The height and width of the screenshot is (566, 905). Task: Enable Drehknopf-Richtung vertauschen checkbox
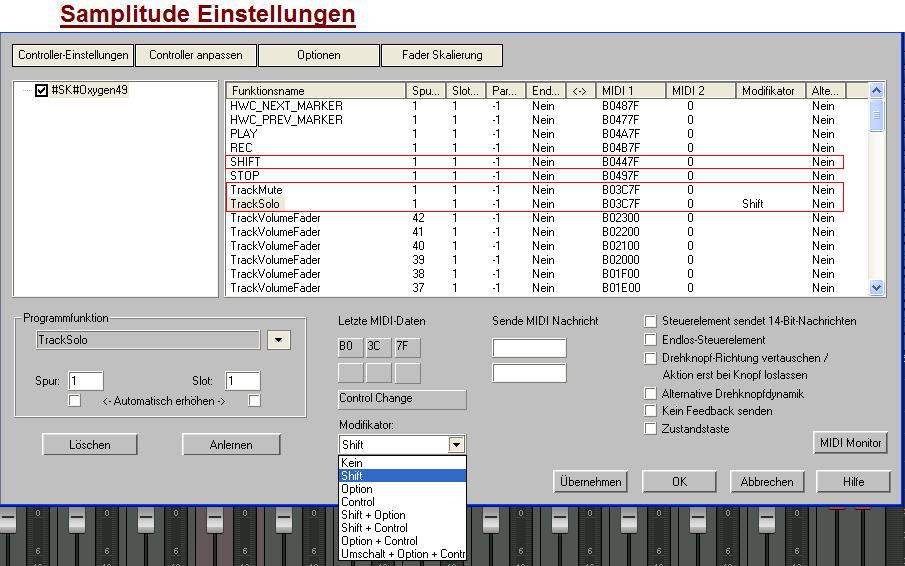(x=650, y=358)
